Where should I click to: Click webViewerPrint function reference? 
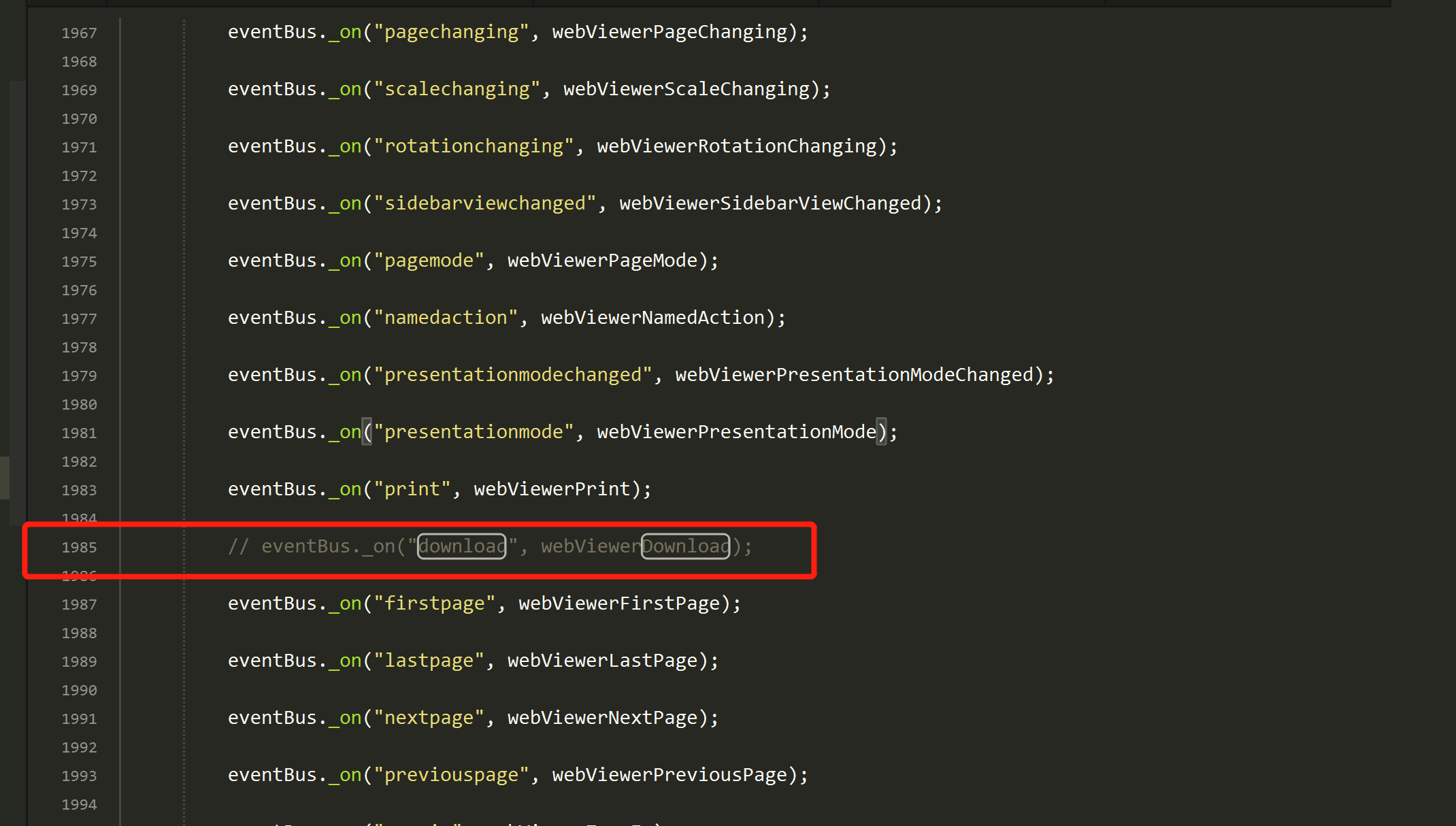[x=552, y=489]
